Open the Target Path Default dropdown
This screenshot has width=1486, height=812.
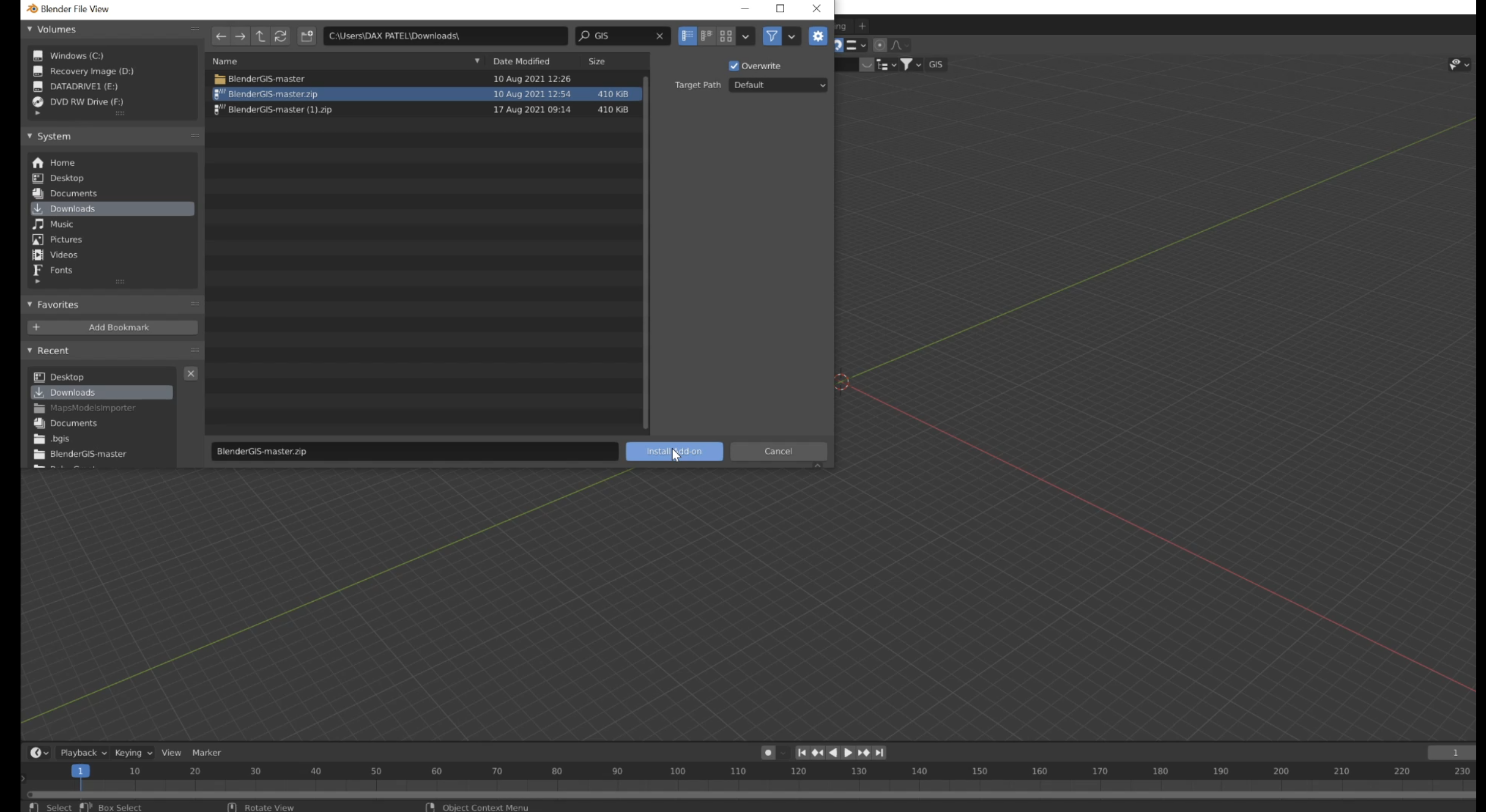click(778, 85)
